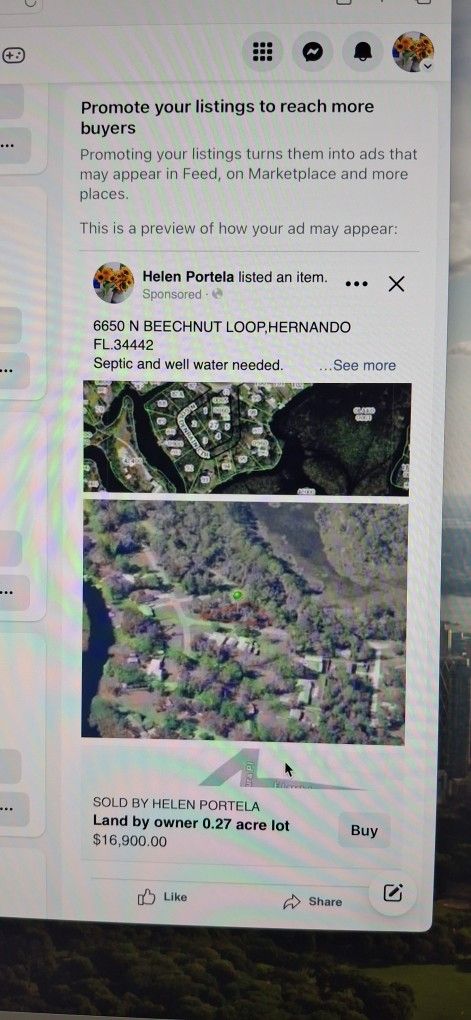Click Helen Portela's name in ad preview
471x1020 pixels.
click(x=188, y=277)
